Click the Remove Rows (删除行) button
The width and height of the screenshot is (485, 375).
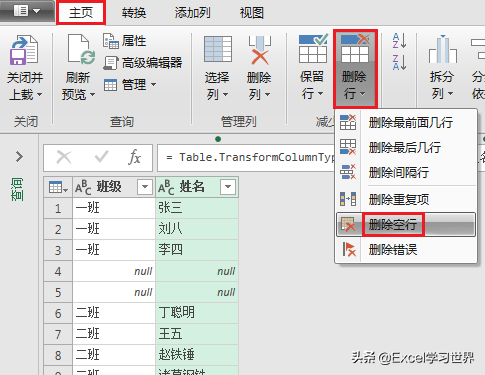355,69
